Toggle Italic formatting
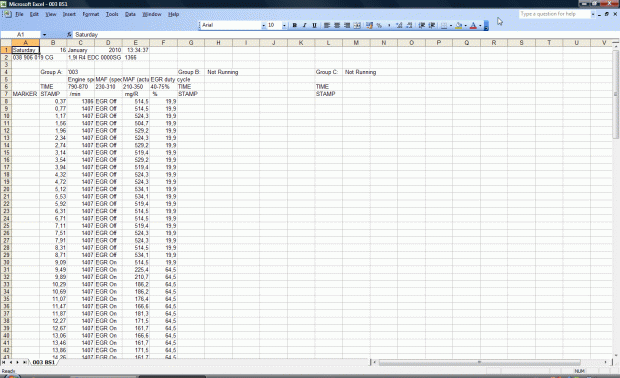This screenshot has width=620, height=378. click(x=304, y=25)
